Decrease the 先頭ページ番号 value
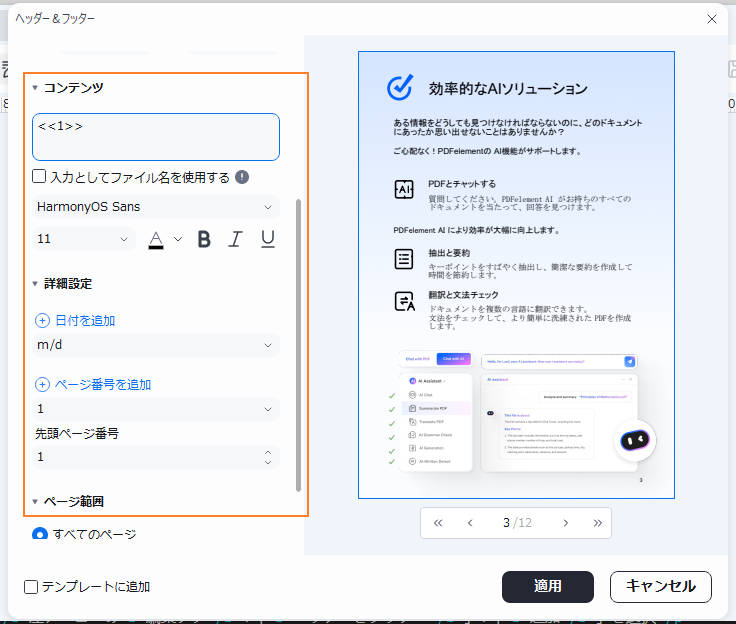This screenshot has height=624, width=736. click(x=268, y=462)
